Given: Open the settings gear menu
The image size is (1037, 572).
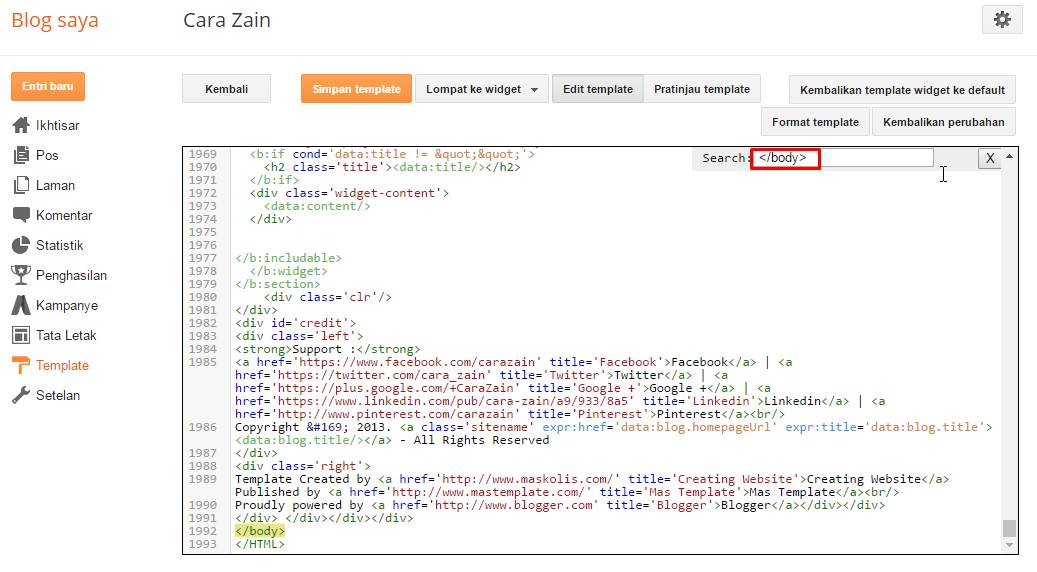Looking at the screenshot, I should (1002, 20).
